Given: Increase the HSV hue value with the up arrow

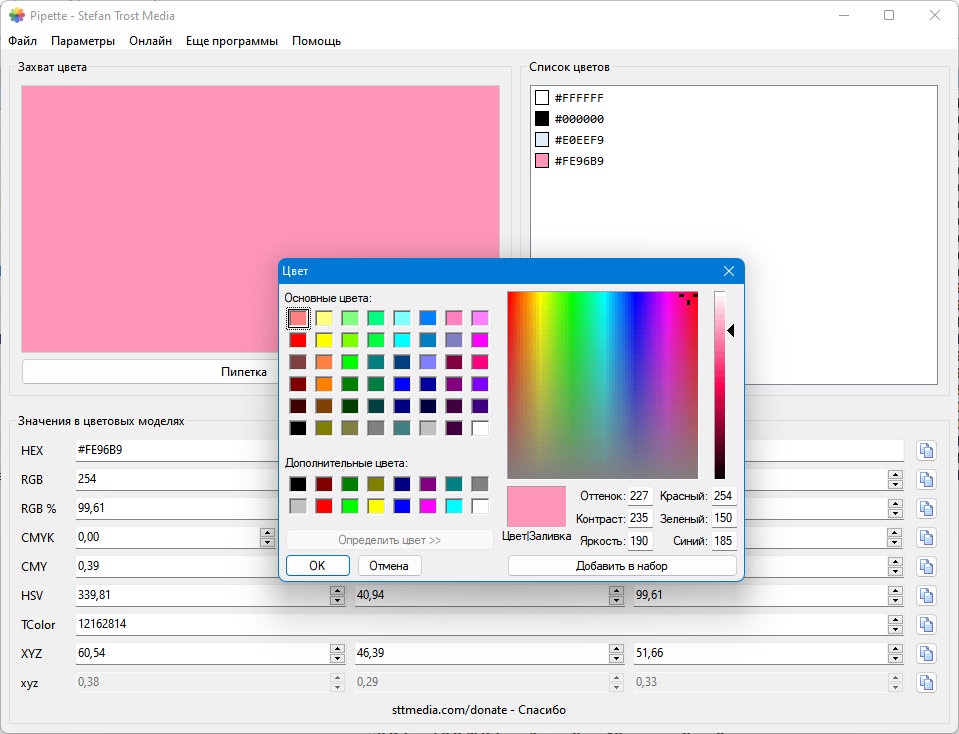Looking at the screenshot, I should tap(337, 590).
